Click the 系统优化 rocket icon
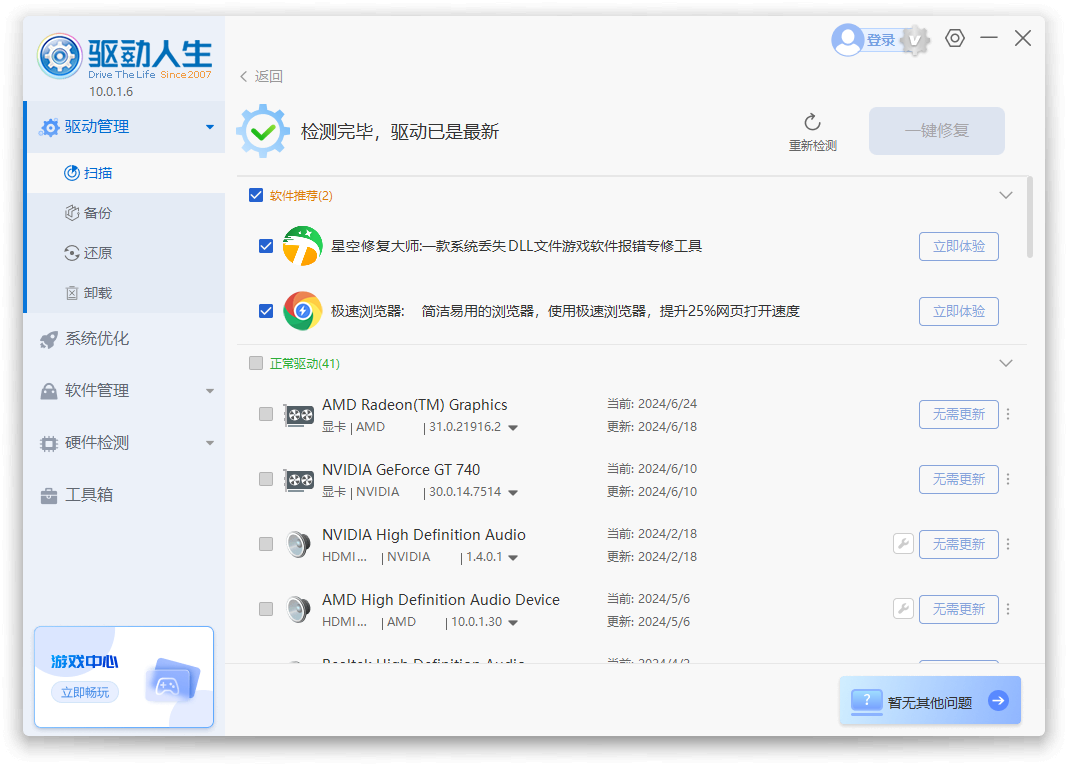1068x766 pixels. [48, 340]
